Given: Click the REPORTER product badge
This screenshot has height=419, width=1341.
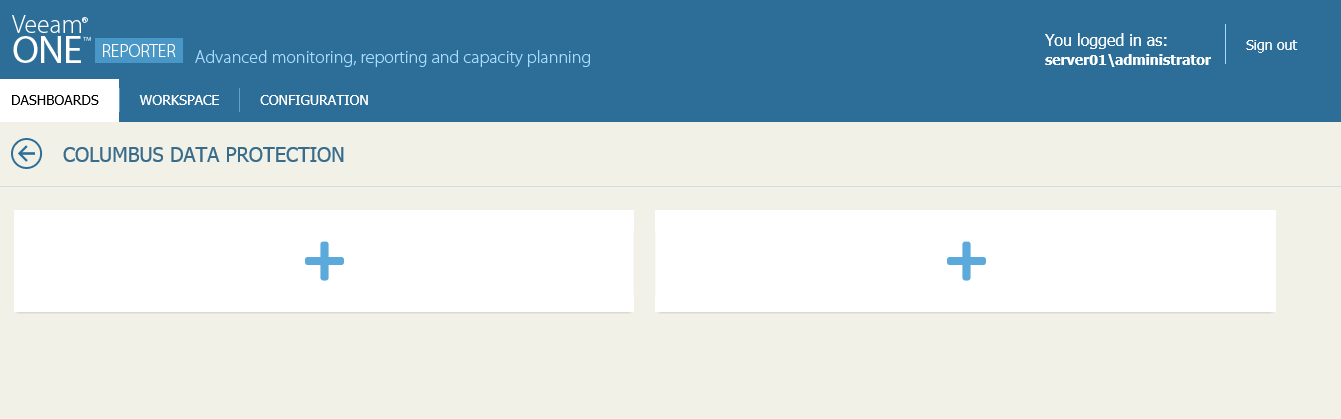Looking at the screenshot, I should point(139,51).
